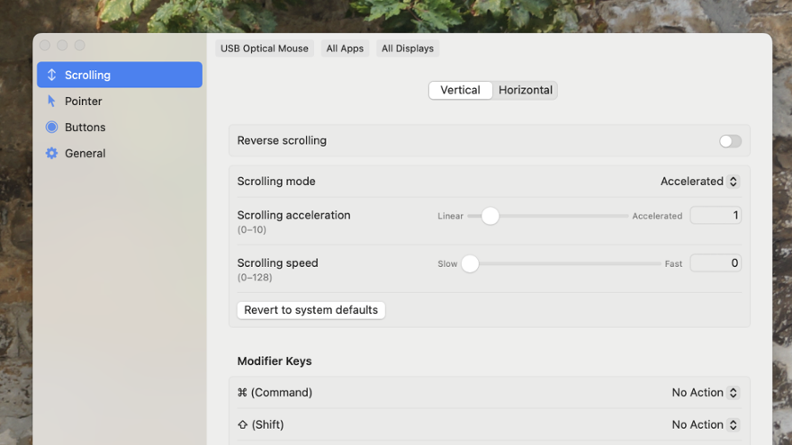Select the Vertical tab
Screen dimensions: 792x445
point(460,90)
